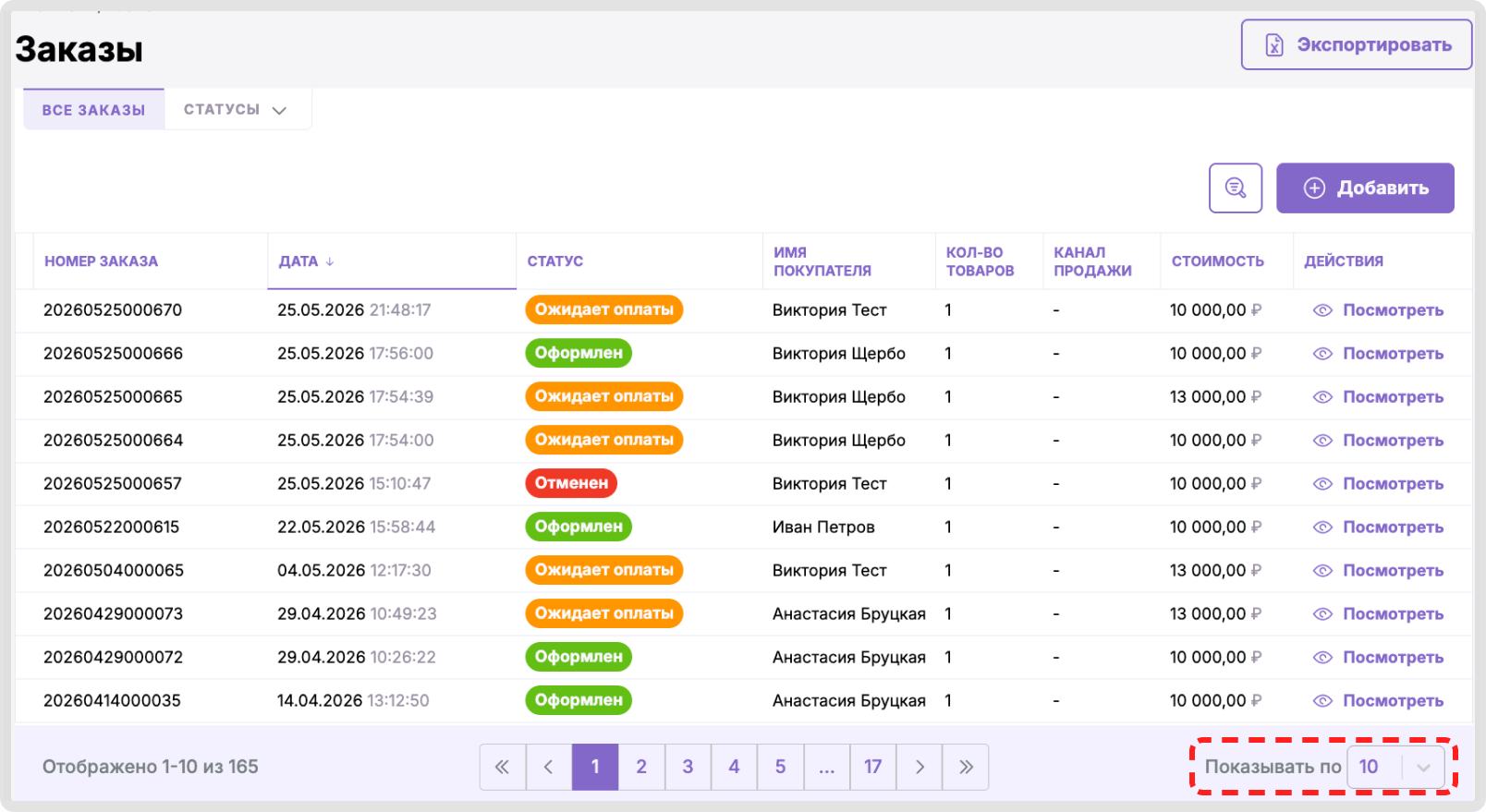1486x812 pixels.
Task: Click the sort arrow beside ДАТА
Action: (x=330, y=261)
